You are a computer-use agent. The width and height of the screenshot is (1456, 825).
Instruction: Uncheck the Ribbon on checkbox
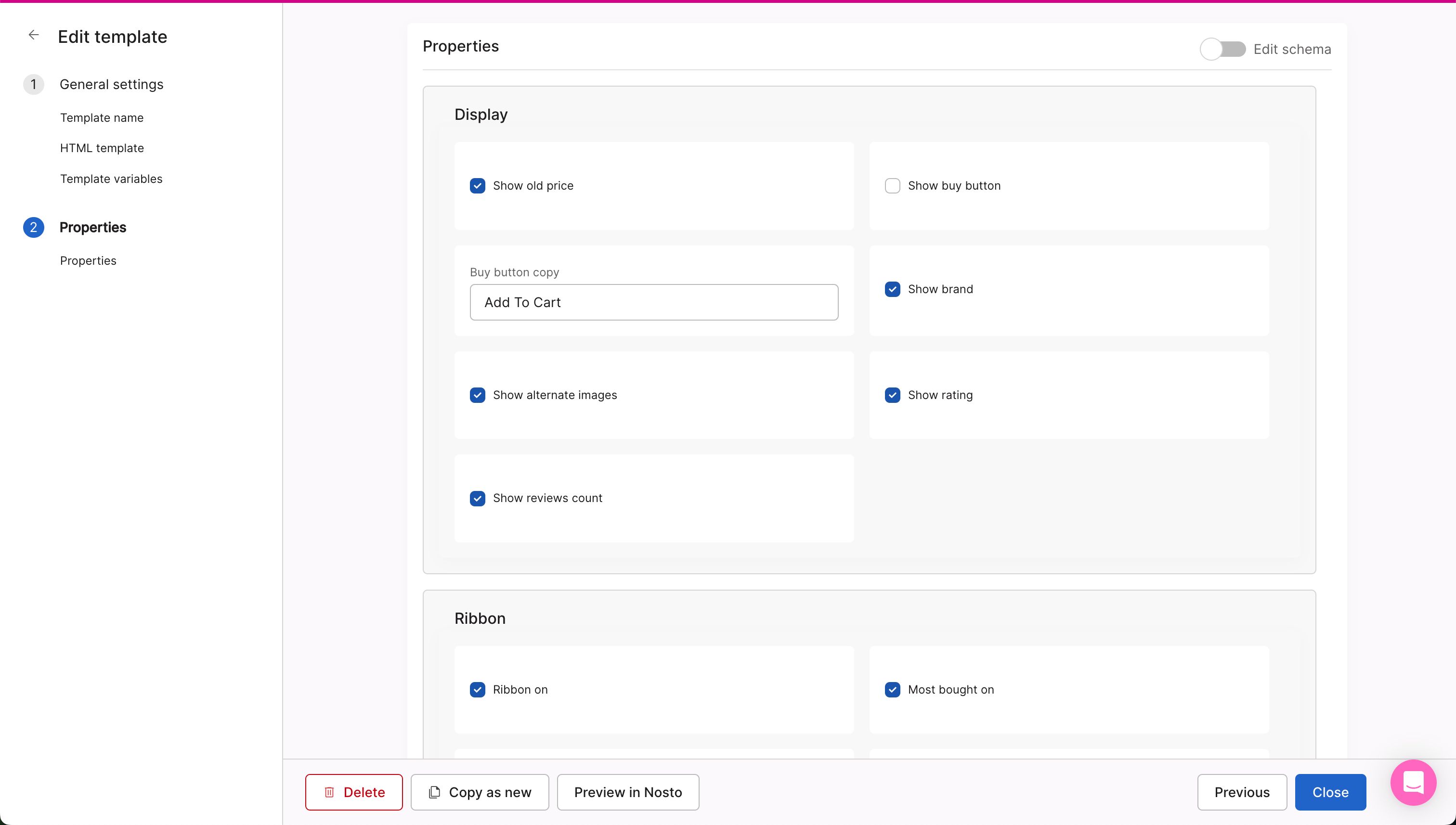(477, 690)
